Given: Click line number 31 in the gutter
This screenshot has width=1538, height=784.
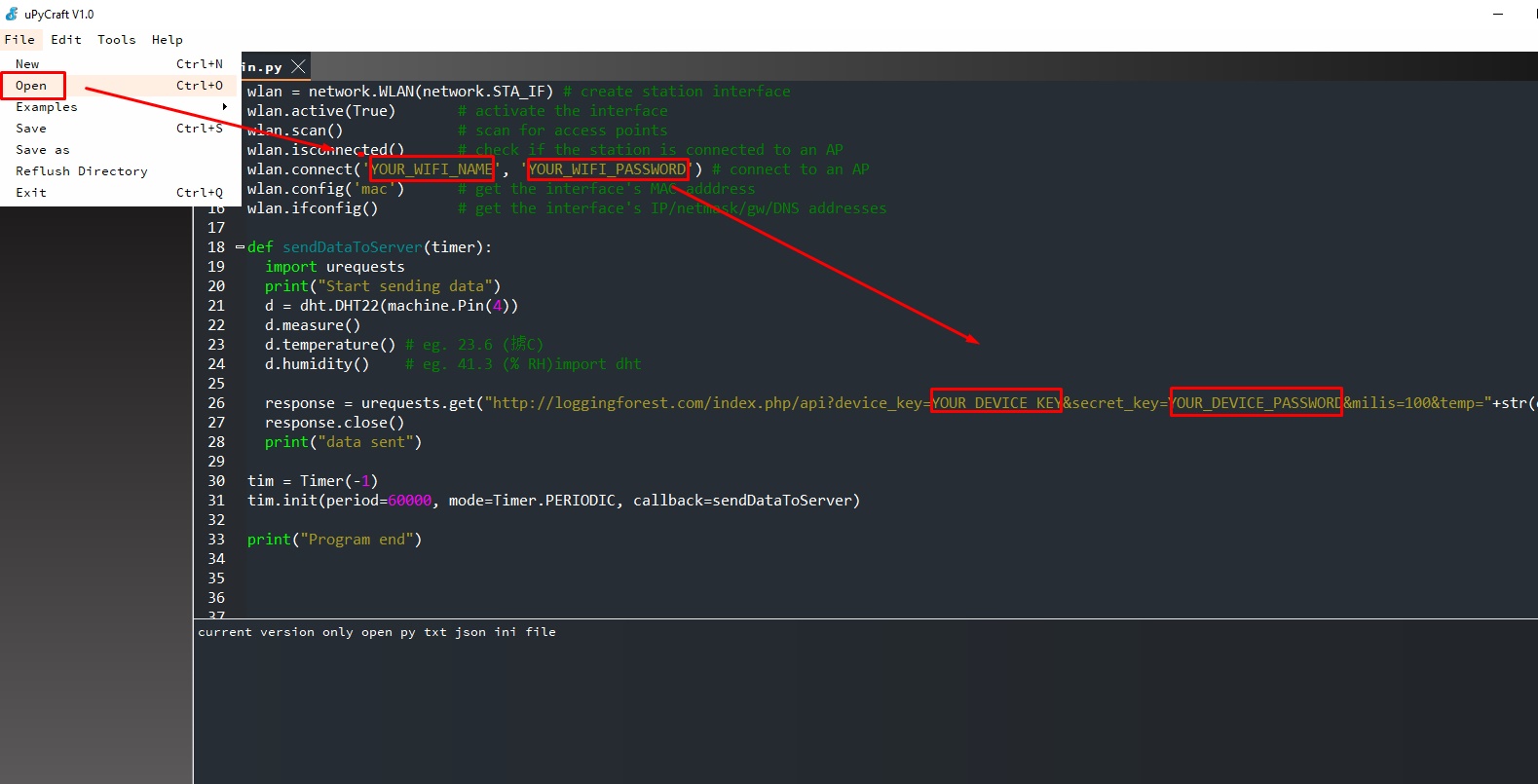Looking at the screenshot, I should click(x=216, y=501).
